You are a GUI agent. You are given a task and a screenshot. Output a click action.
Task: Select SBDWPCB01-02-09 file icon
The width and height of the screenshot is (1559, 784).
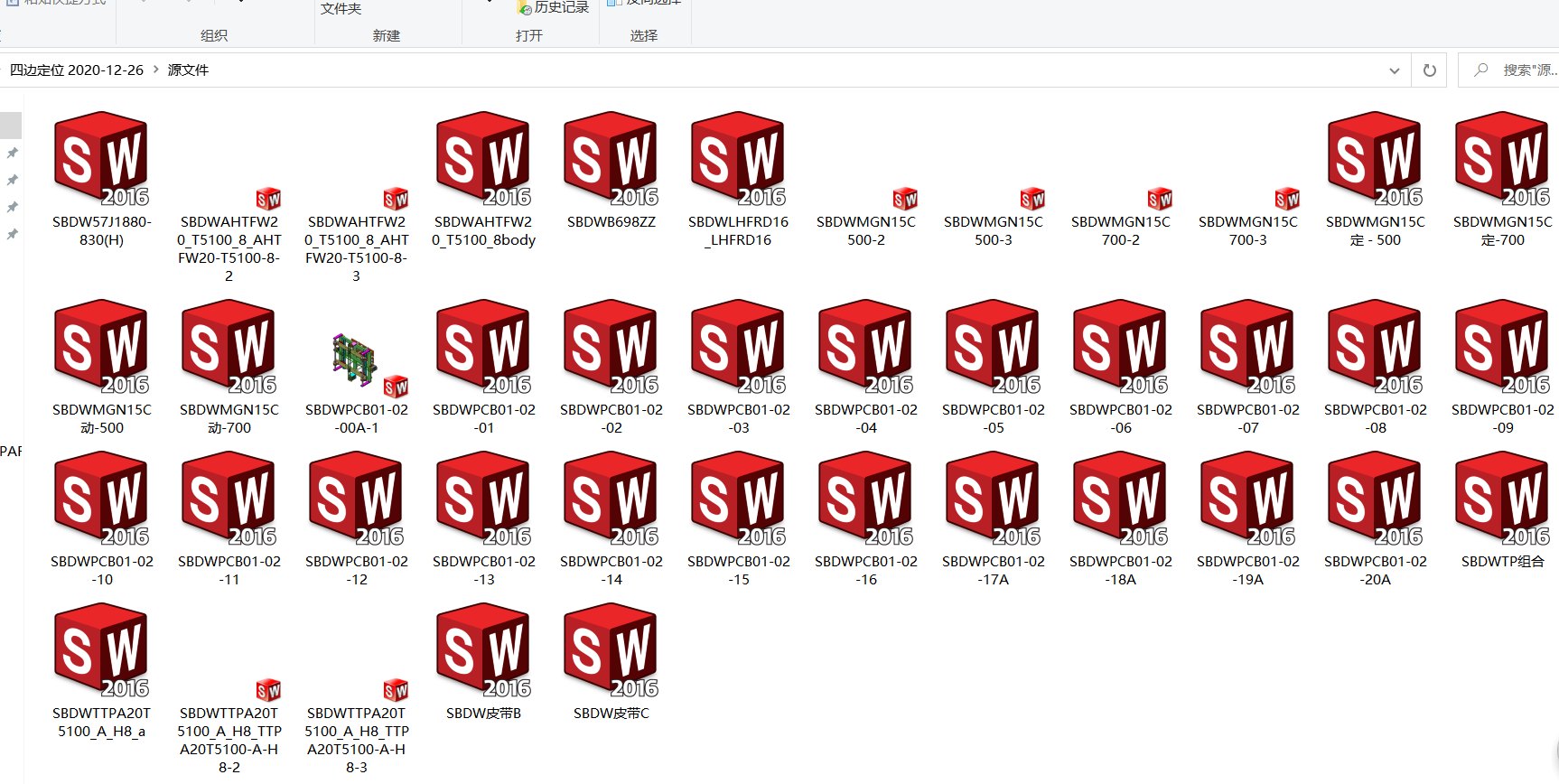coord(1502,347)
